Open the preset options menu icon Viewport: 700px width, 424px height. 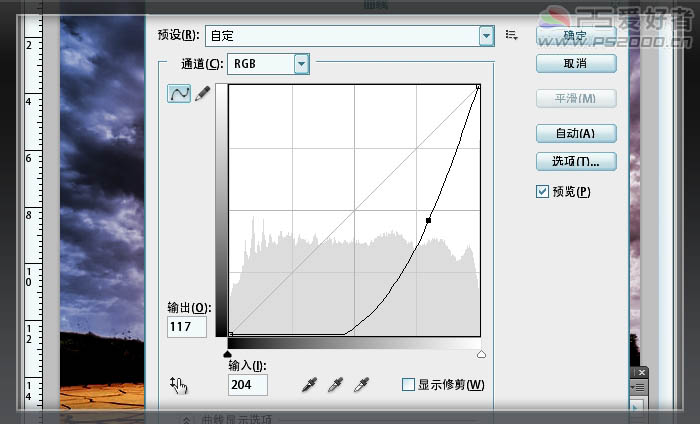click(512, 35)
